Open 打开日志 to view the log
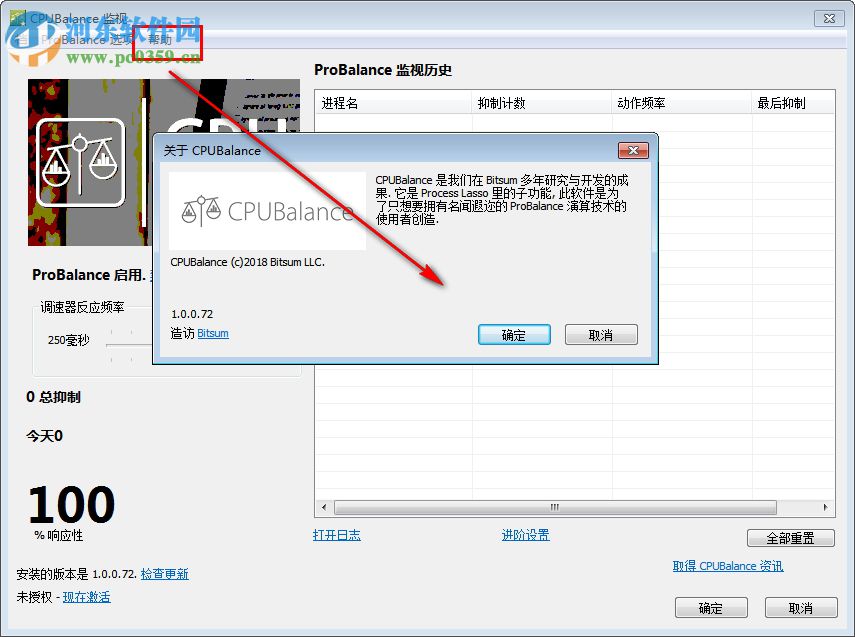855x637 pixels. (x=337, y=535)
